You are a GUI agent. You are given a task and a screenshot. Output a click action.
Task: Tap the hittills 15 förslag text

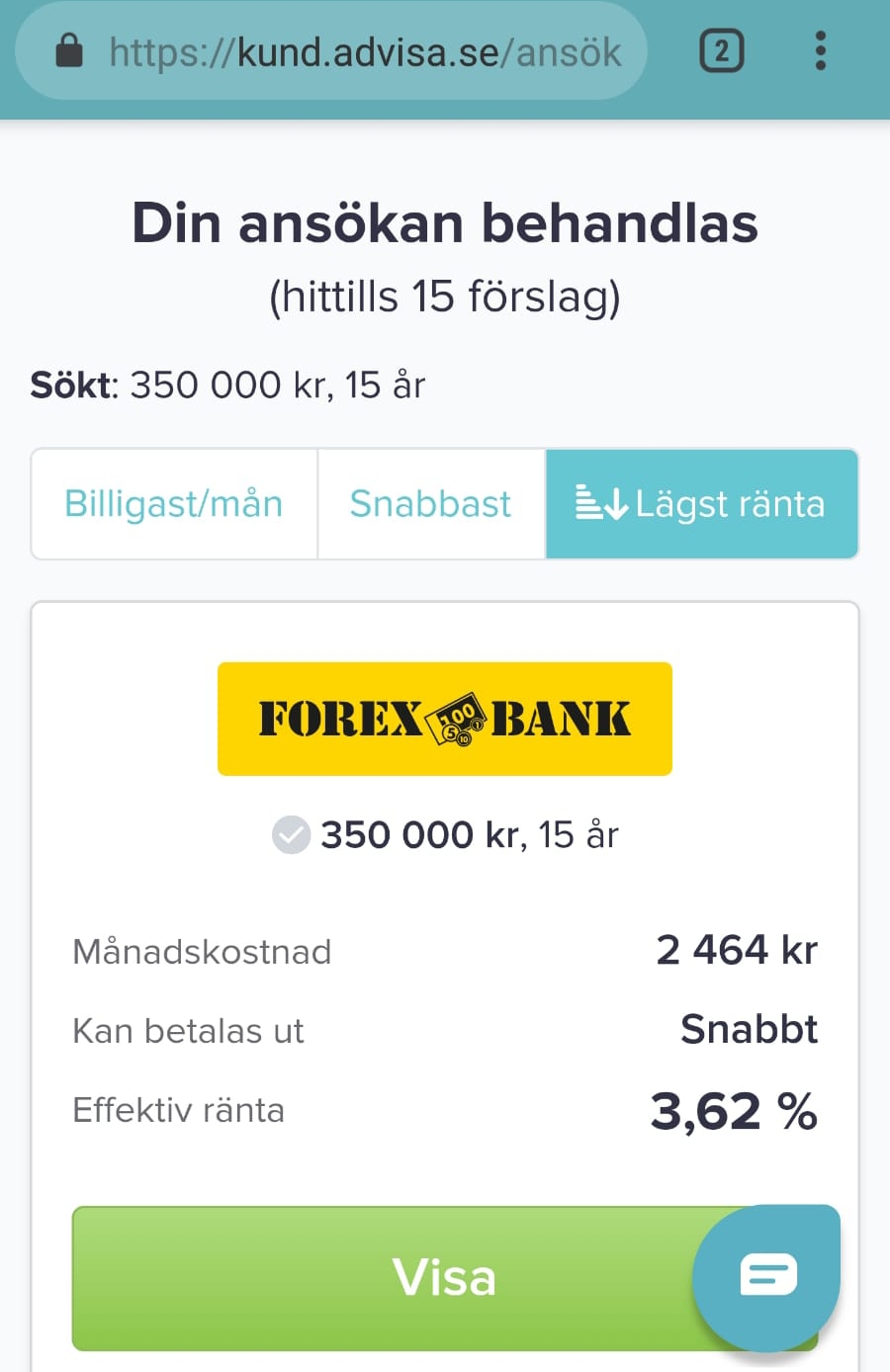pyautogui.click(x=445, y=297)
